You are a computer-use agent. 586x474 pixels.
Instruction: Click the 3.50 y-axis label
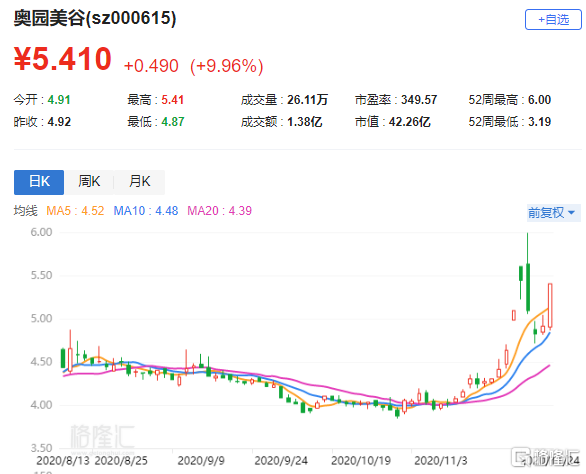coord(41,448)
